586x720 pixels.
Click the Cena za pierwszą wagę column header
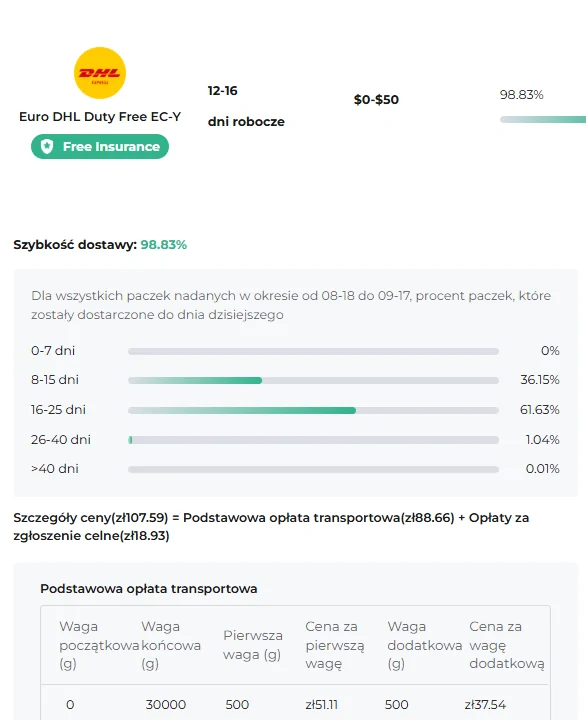[335, 645]
